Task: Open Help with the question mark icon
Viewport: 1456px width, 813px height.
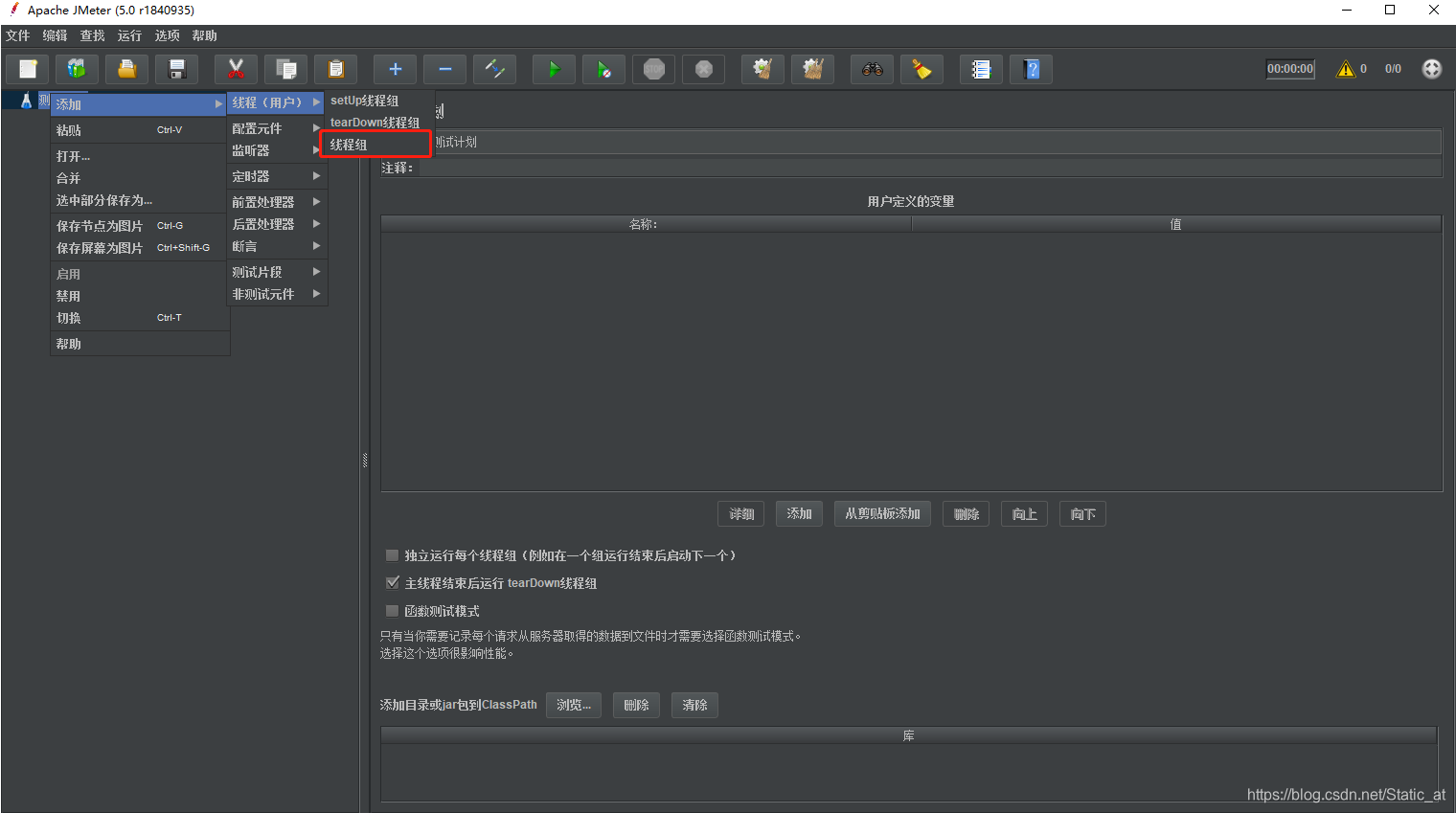Action: [1031, 69]
